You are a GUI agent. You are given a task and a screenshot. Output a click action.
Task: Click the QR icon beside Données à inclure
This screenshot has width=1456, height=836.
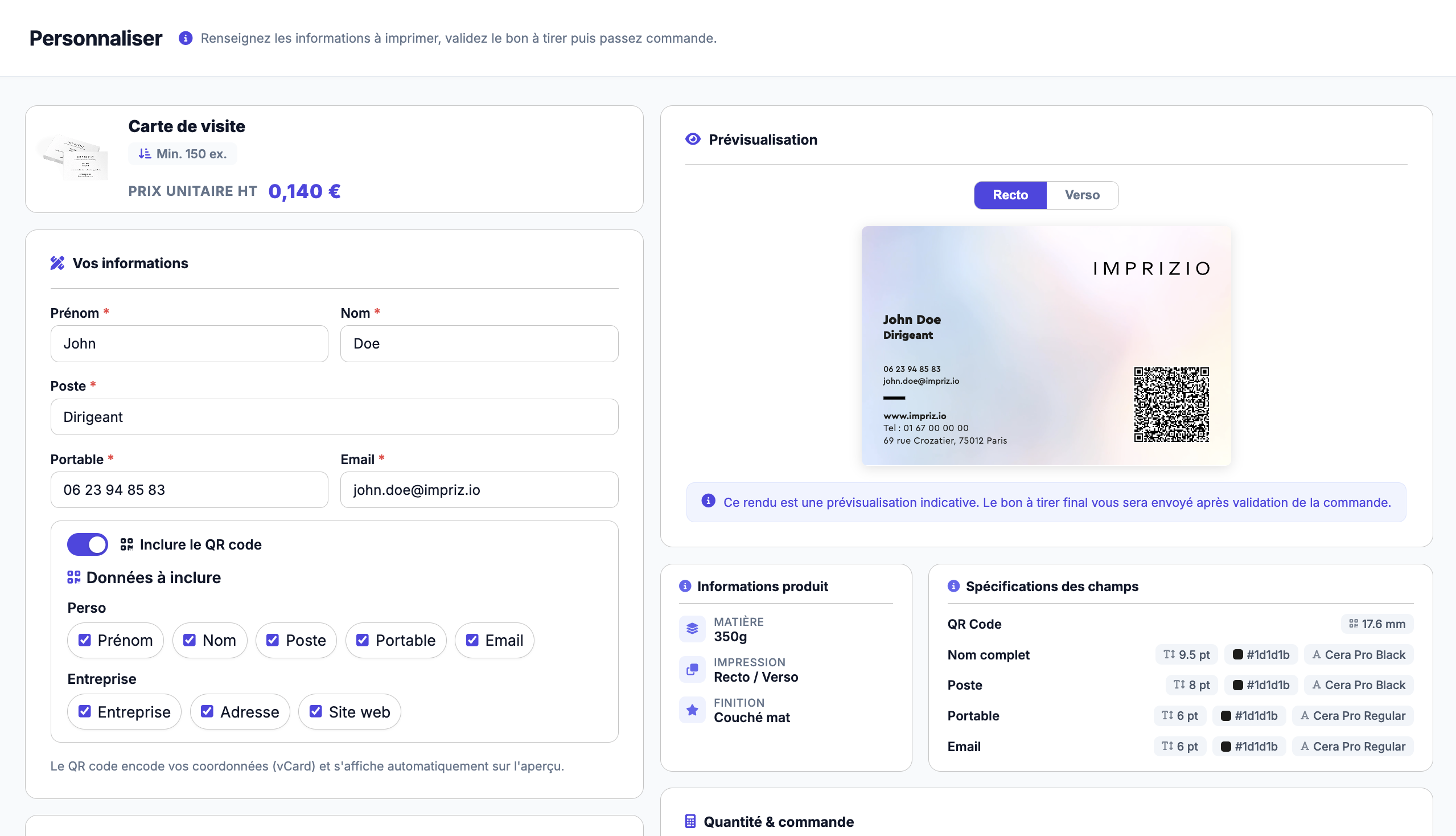point(73,577)
